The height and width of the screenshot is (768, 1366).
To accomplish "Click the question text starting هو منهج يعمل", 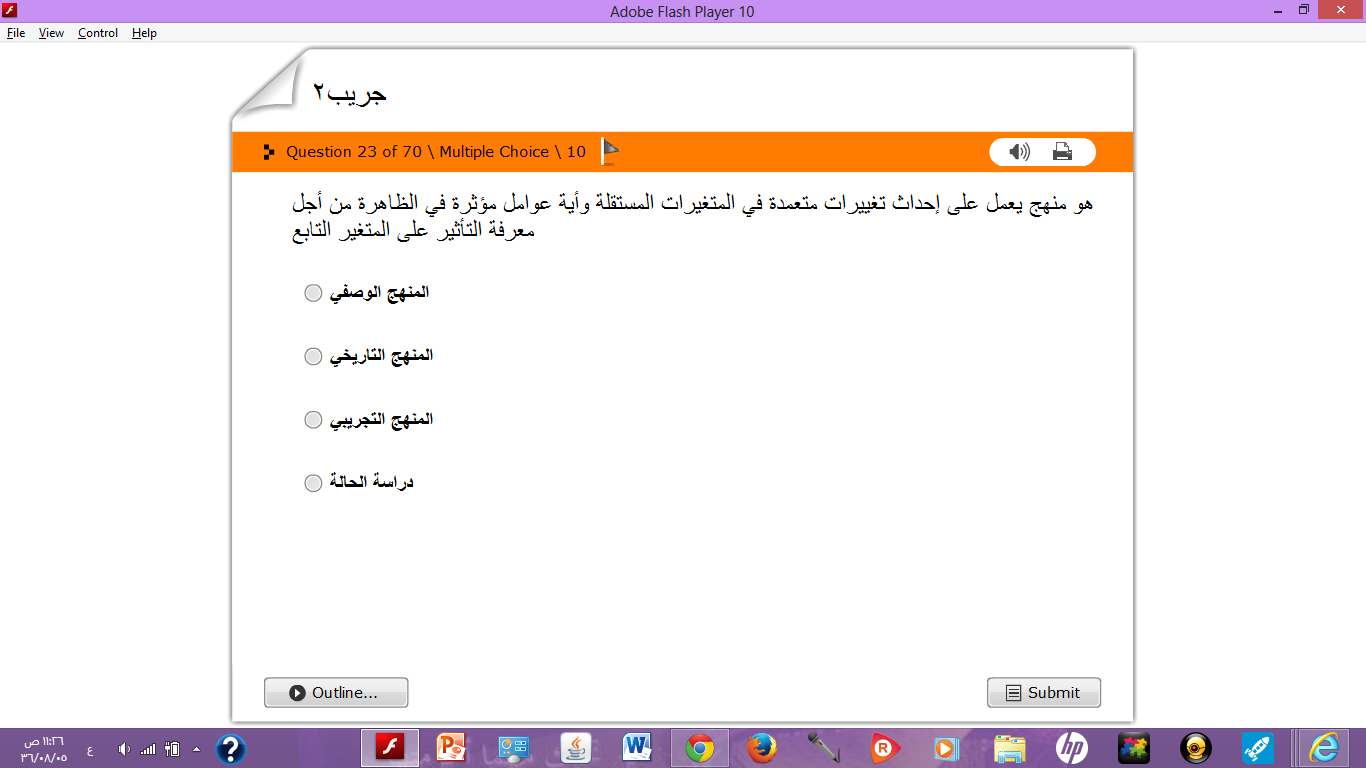I will [692, 217].
